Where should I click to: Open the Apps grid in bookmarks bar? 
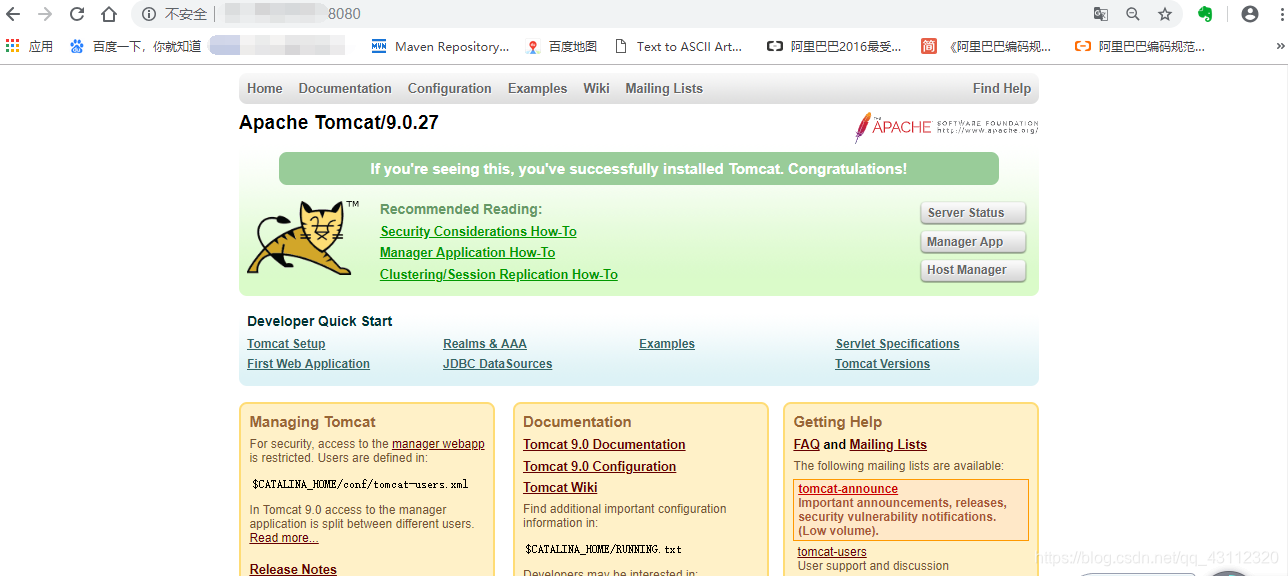29,46
